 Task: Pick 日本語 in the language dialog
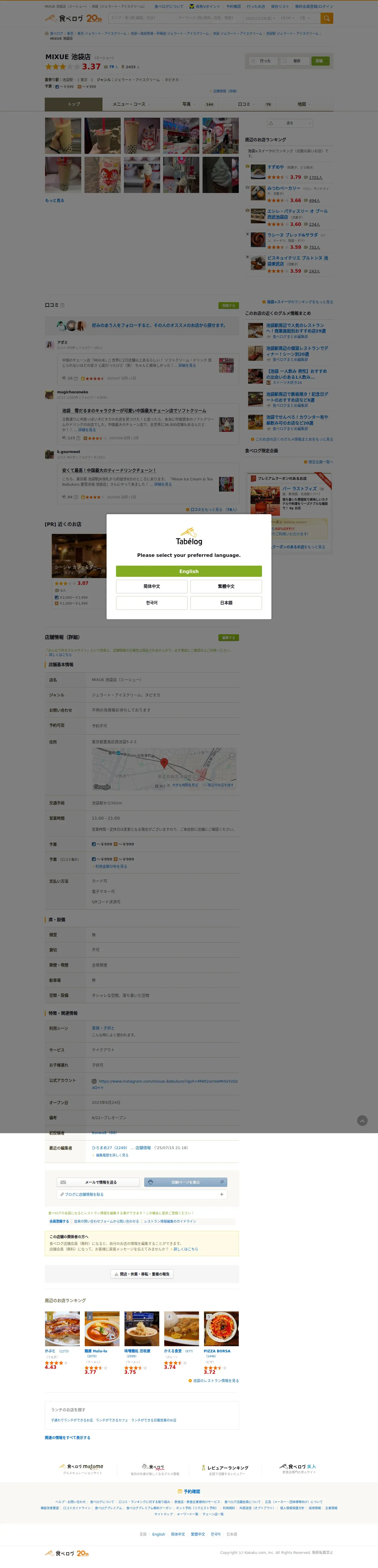pos(226,602)
